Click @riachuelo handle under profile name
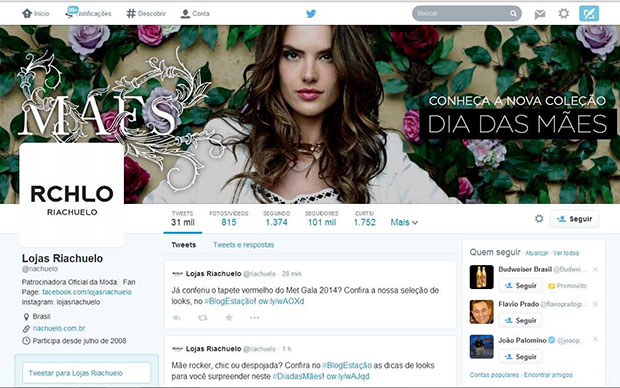The height and width of the screenshot is (388, 620). click(x=40, y=269)
